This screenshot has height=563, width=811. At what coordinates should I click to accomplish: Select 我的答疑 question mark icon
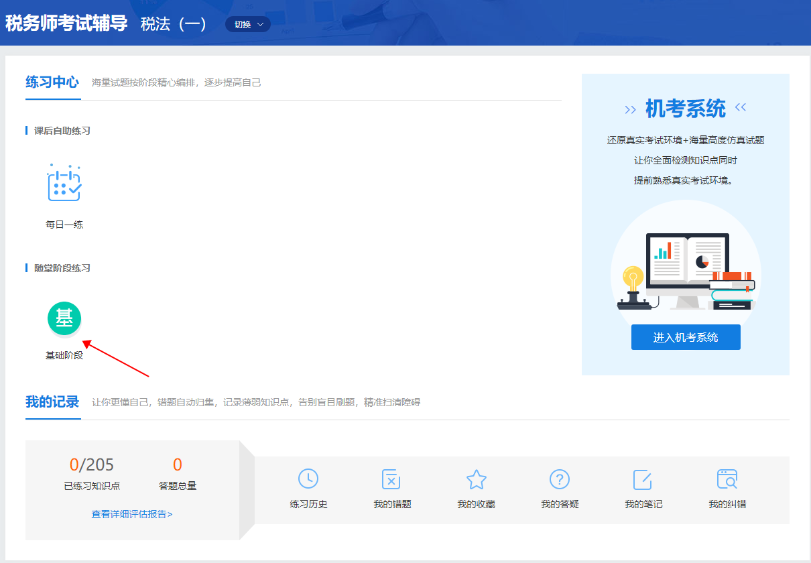560,479
